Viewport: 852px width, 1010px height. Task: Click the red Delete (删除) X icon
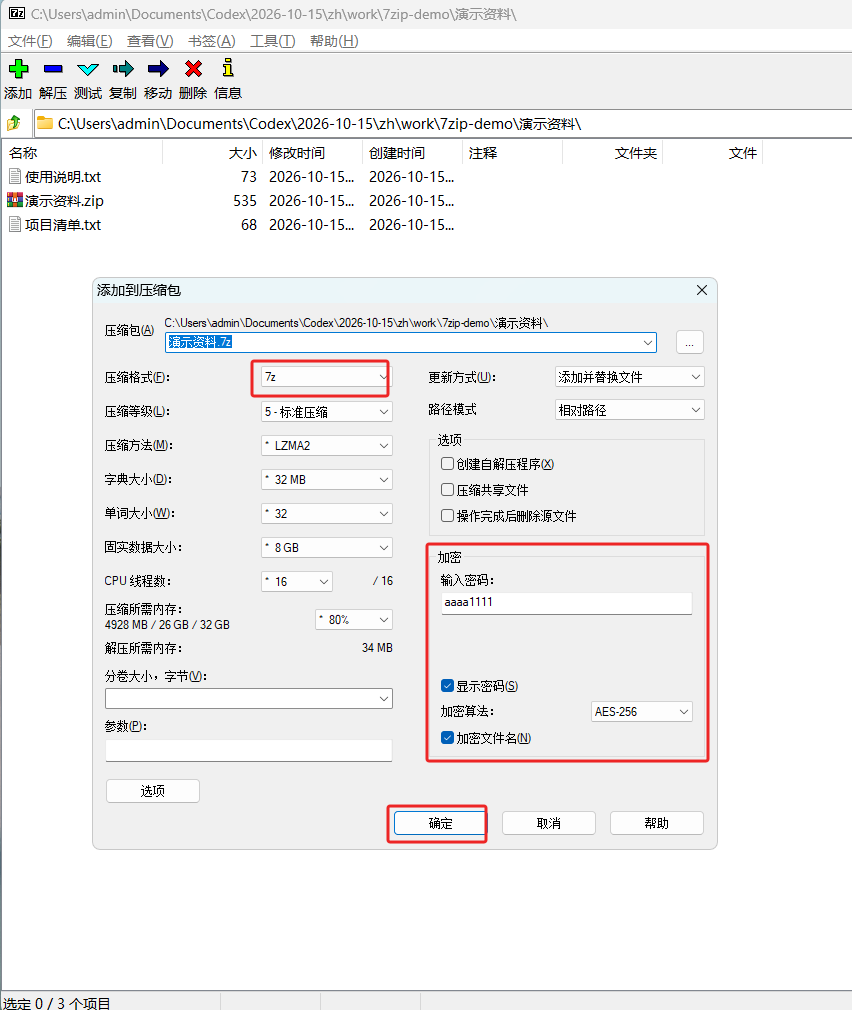pyautogui.click(x=193, y=68)
